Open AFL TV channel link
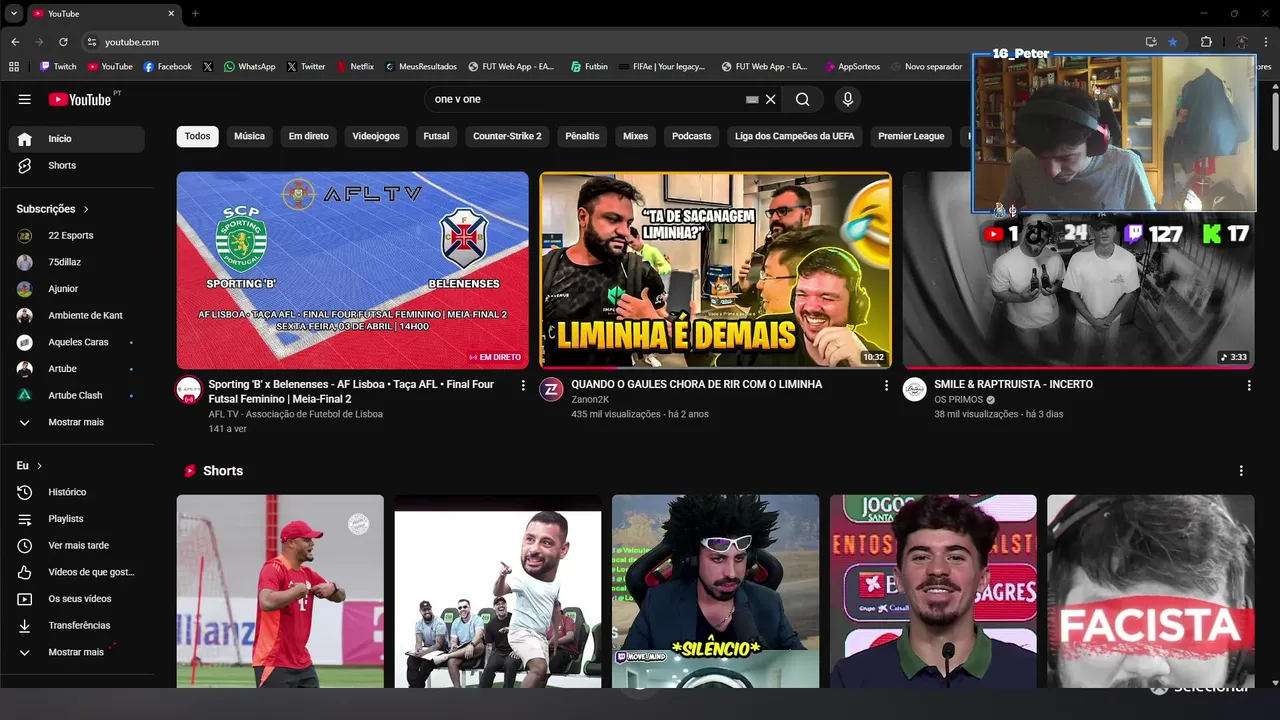 (295, 414)
